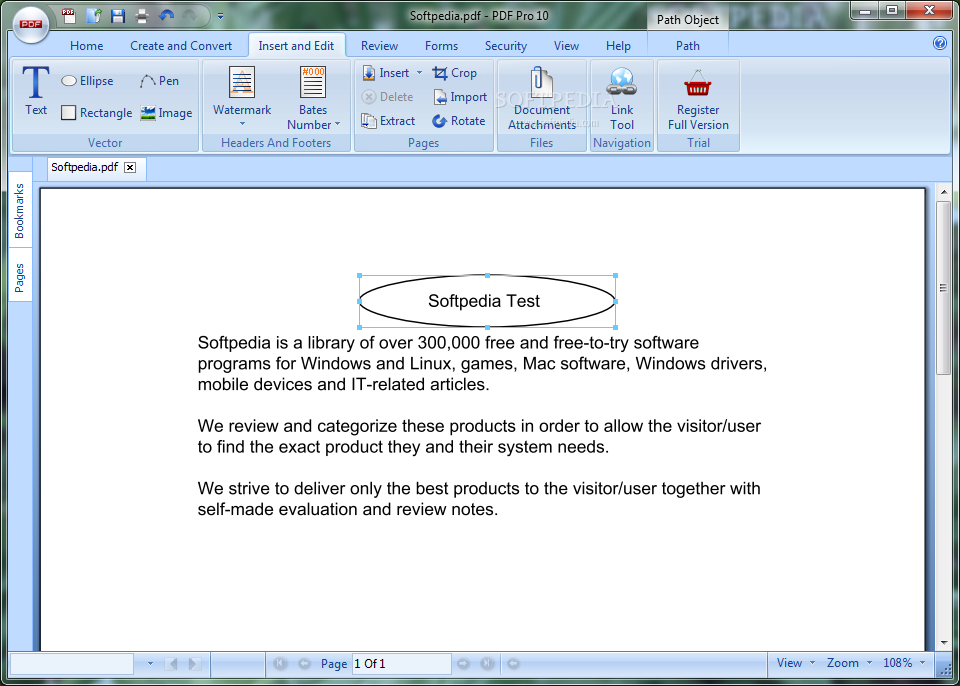This screenshot has height=686, width=960.
Task: Go to the next page
Action: click(x=463, y=663)
